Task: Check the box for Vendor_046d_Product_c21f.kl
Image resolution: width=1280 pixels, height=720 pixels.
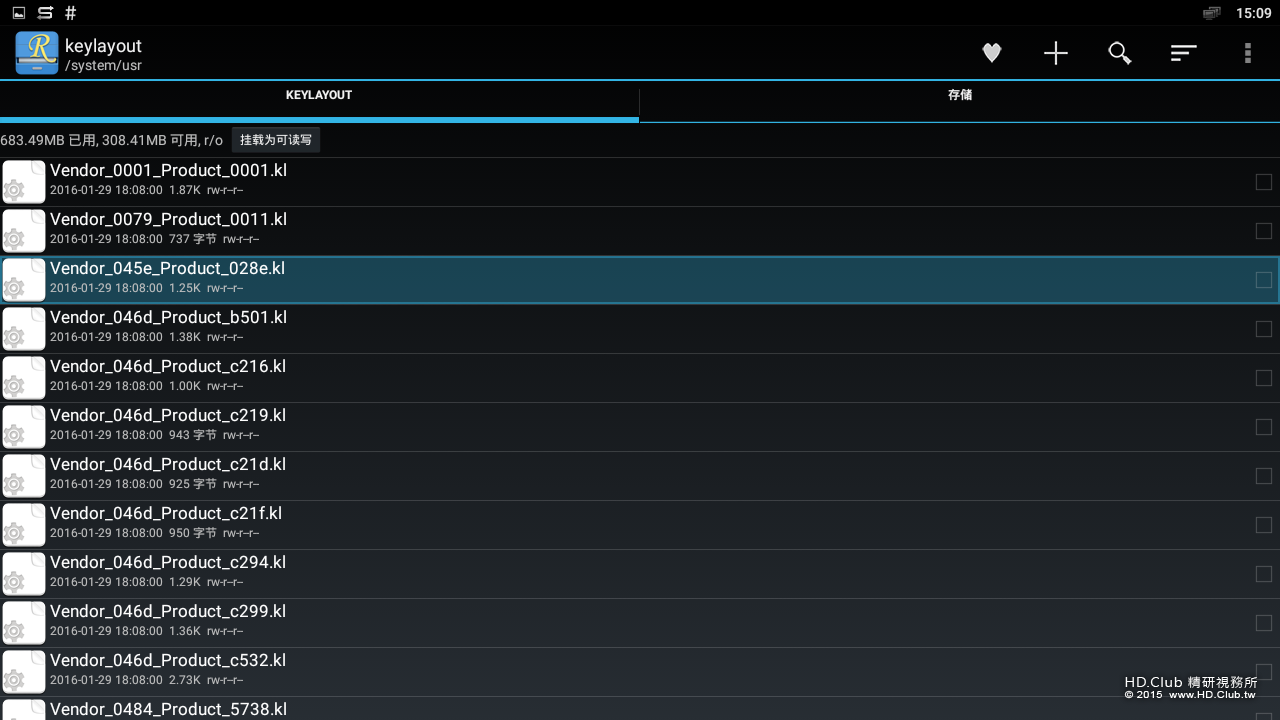Action: [1264, 525]
